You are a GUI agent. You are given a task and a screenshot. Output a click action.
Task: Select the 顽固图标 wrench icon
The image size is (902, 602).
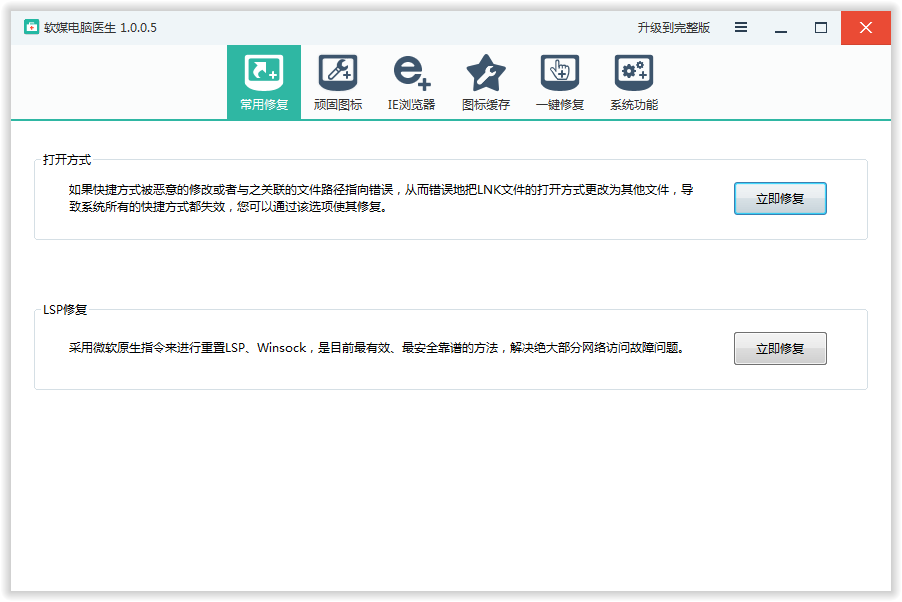pos(338,73)
